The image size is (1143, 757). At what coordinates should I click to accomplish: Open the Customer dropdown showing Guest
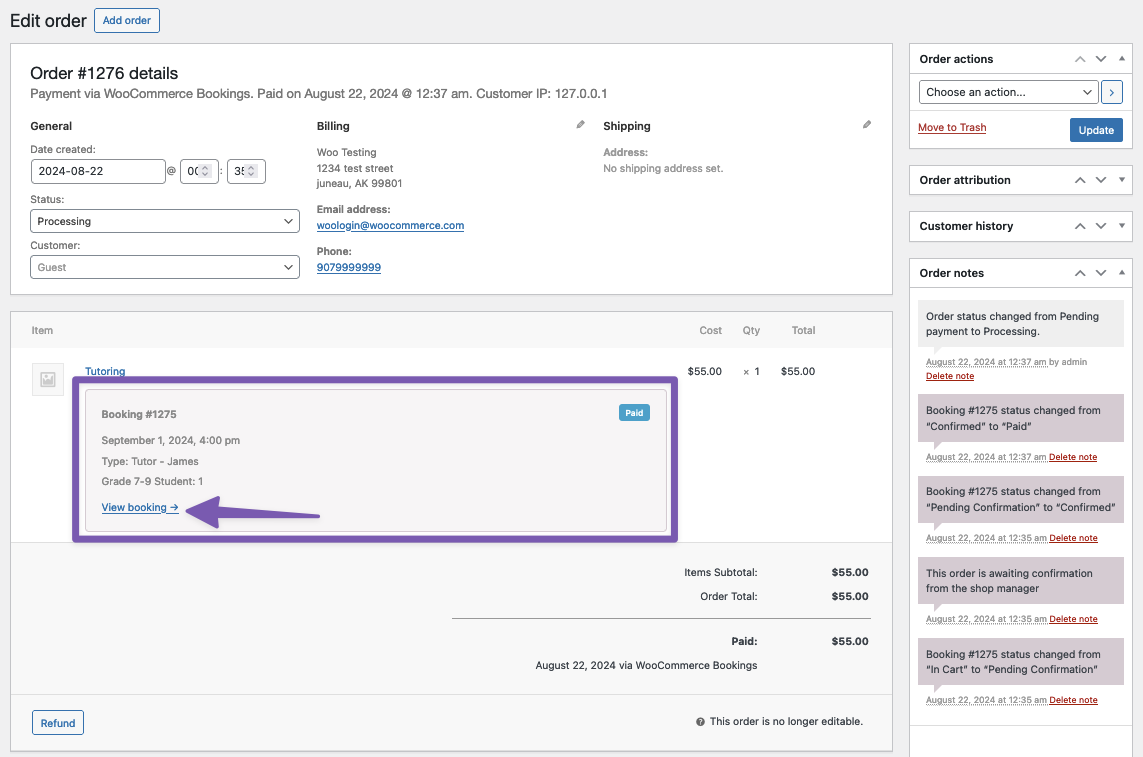164,266
